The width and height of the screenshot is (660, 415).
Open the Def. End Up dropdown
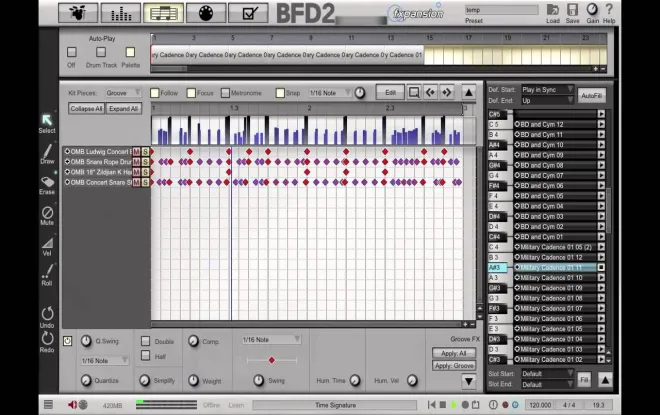coord(547,100)
